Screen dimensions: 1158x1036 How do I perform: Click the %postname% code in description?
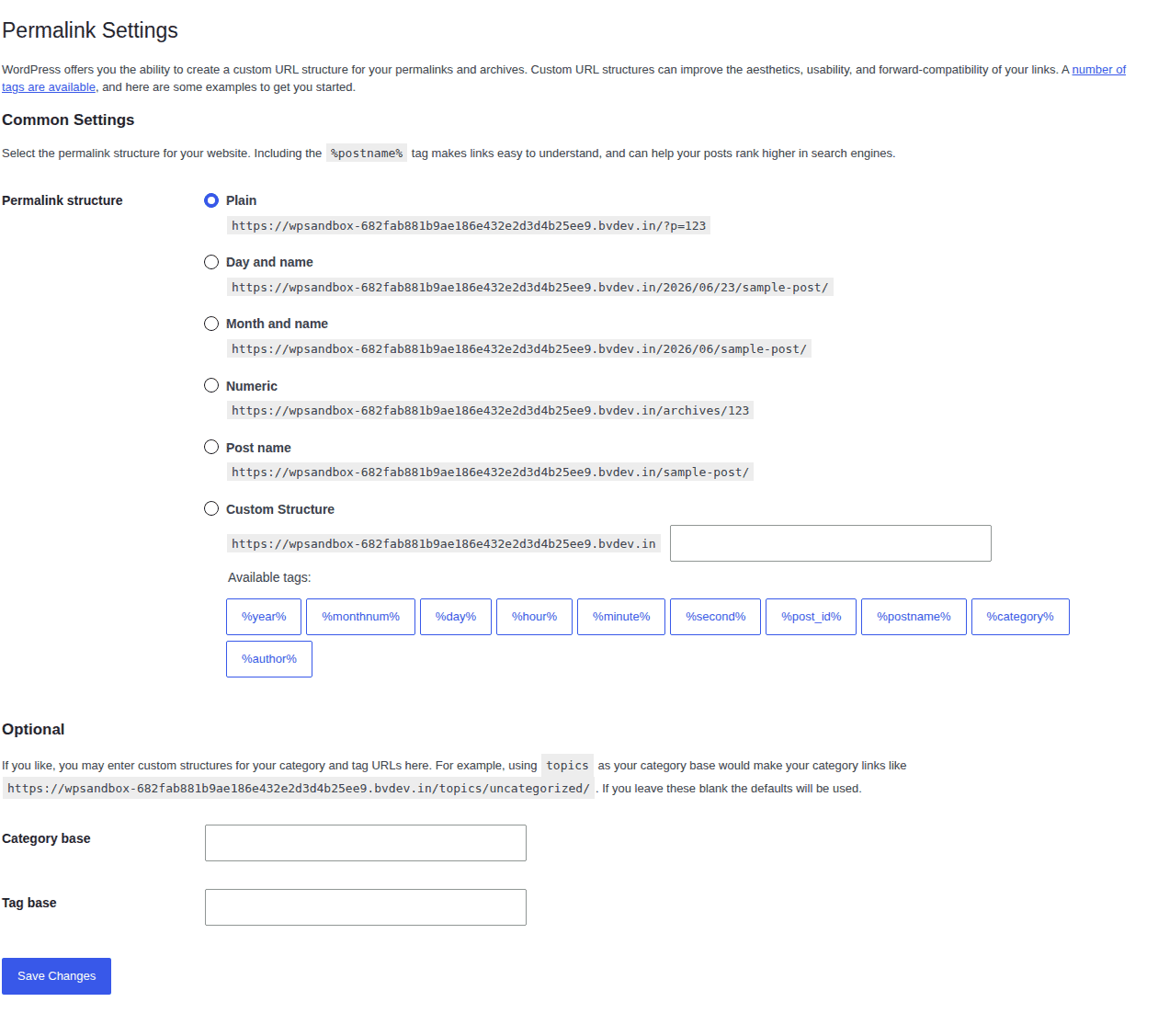point(367,154)
